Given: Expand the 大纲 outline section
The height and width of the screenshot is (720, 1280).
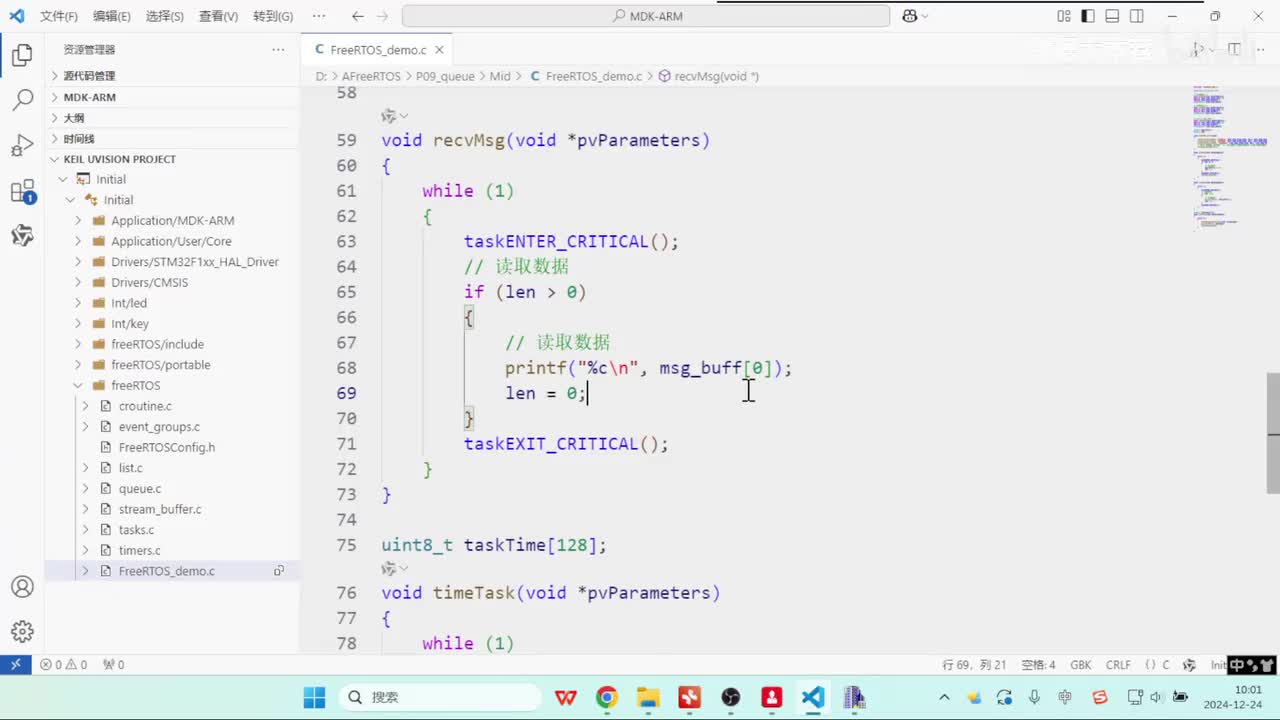Looking at the screenshot, I should 172,118.
